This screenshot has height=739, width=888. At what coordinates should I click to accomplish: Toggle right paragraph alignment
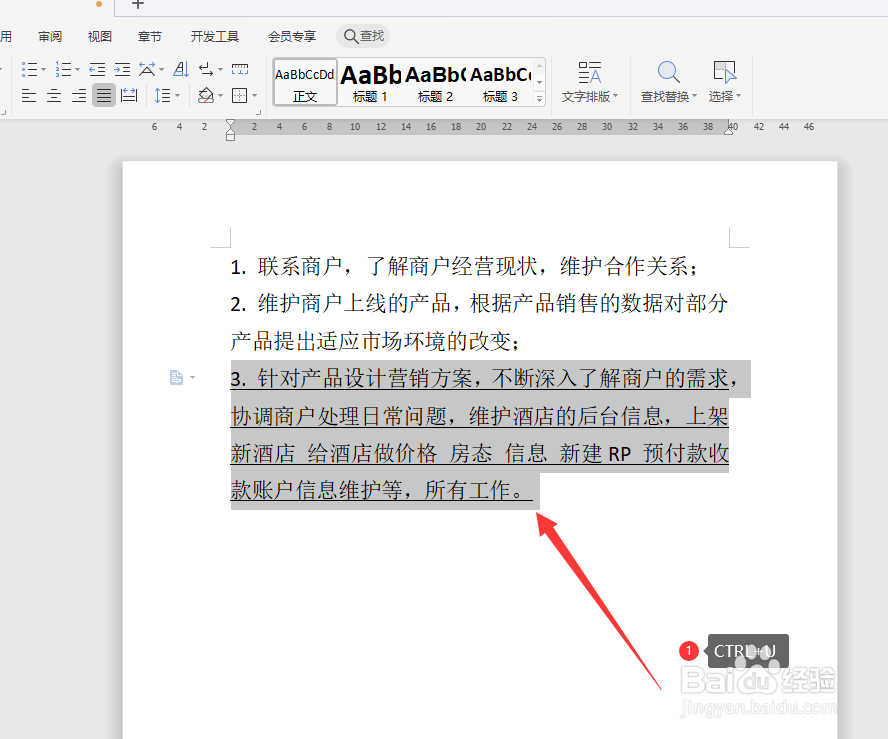click(x=78, y=95)
